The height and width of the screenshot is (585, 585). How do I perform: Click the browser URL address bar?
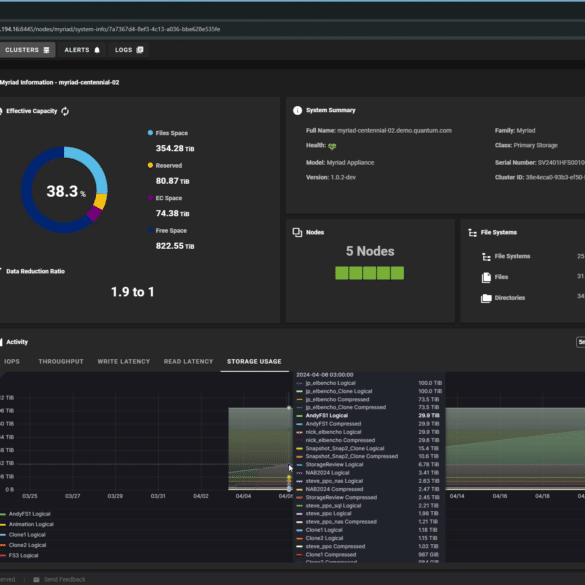click(x=292, y=29)
